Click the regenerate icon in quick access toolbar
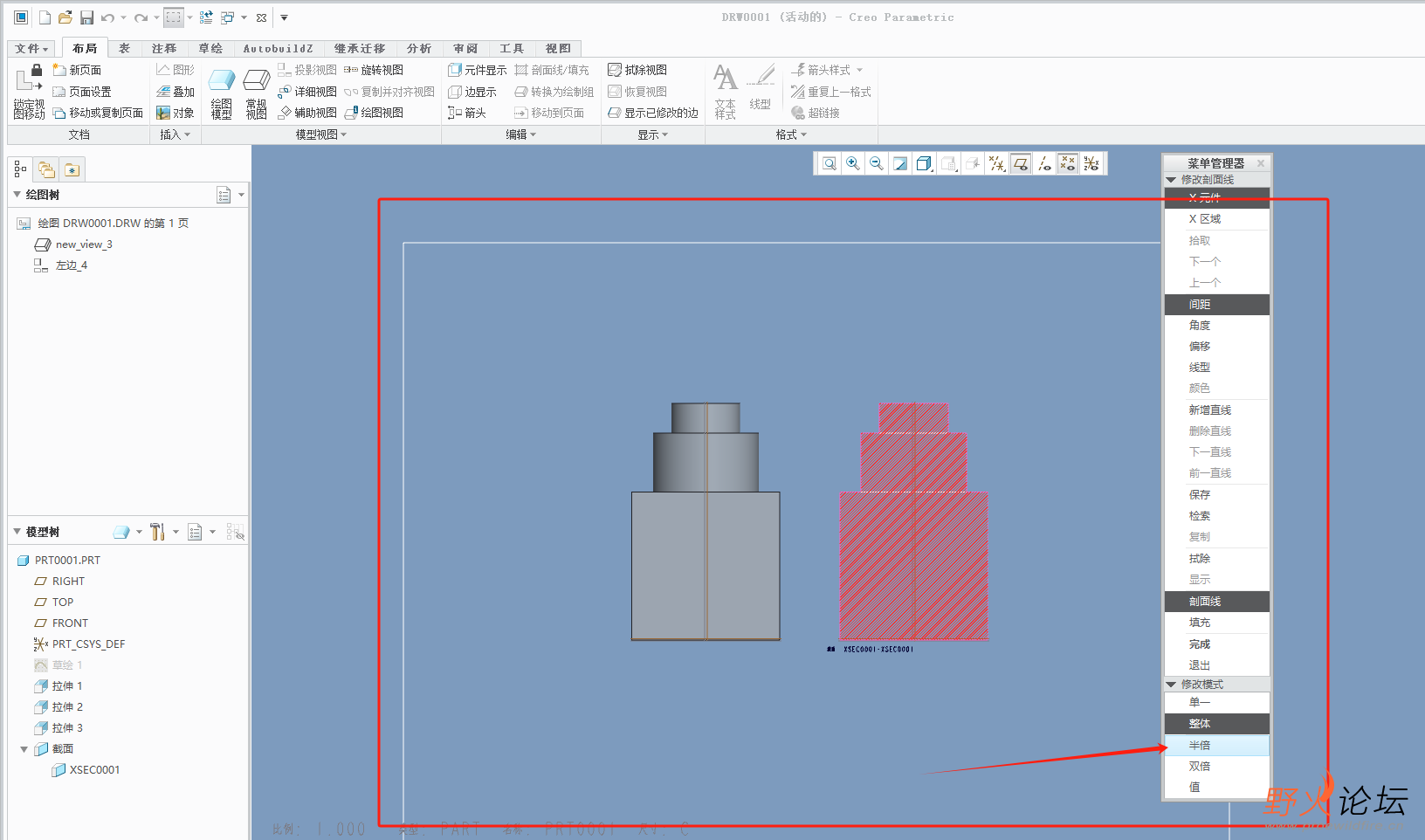This screenshot has height=840, width=1425. [206, 17]
